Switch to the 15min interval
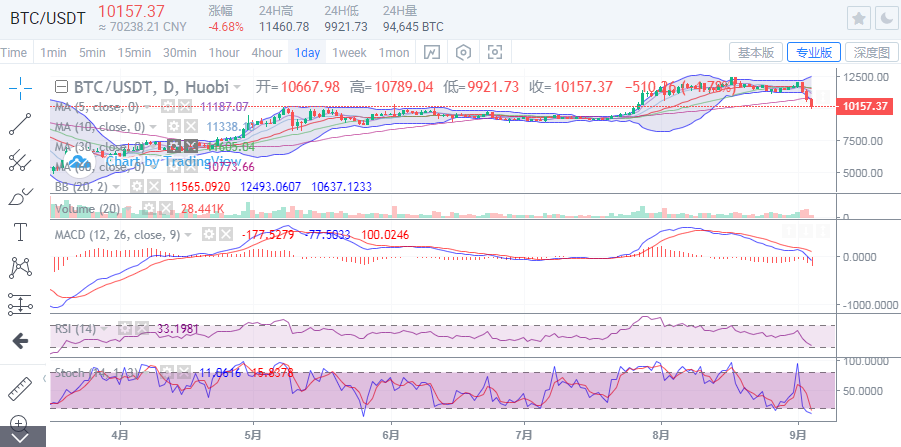The width and height of the screenshot is (901, 447). [134, 53]
